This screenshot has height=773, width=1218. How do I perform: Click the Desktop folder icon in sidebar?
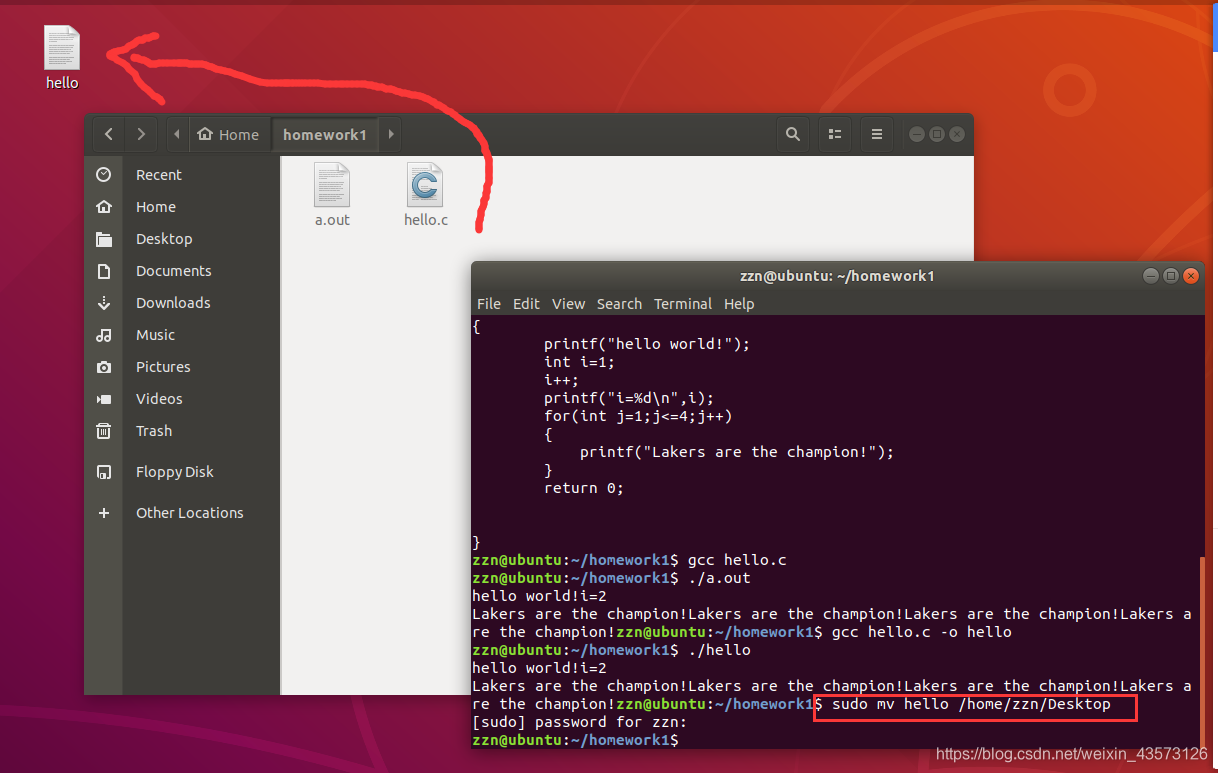(104, 239)
